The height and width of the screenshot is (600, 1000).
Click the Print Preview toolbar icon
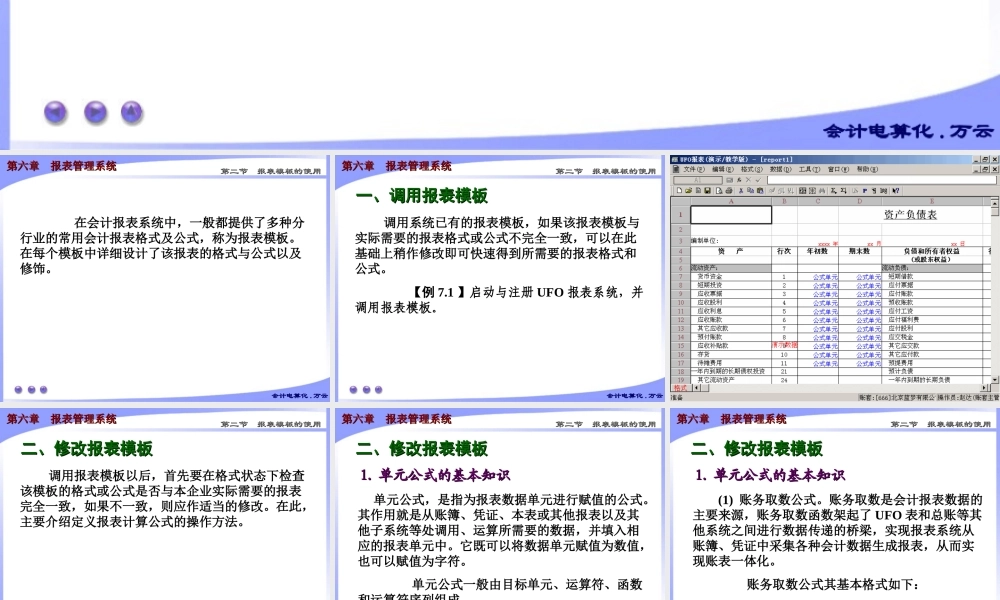coord(718,190)
